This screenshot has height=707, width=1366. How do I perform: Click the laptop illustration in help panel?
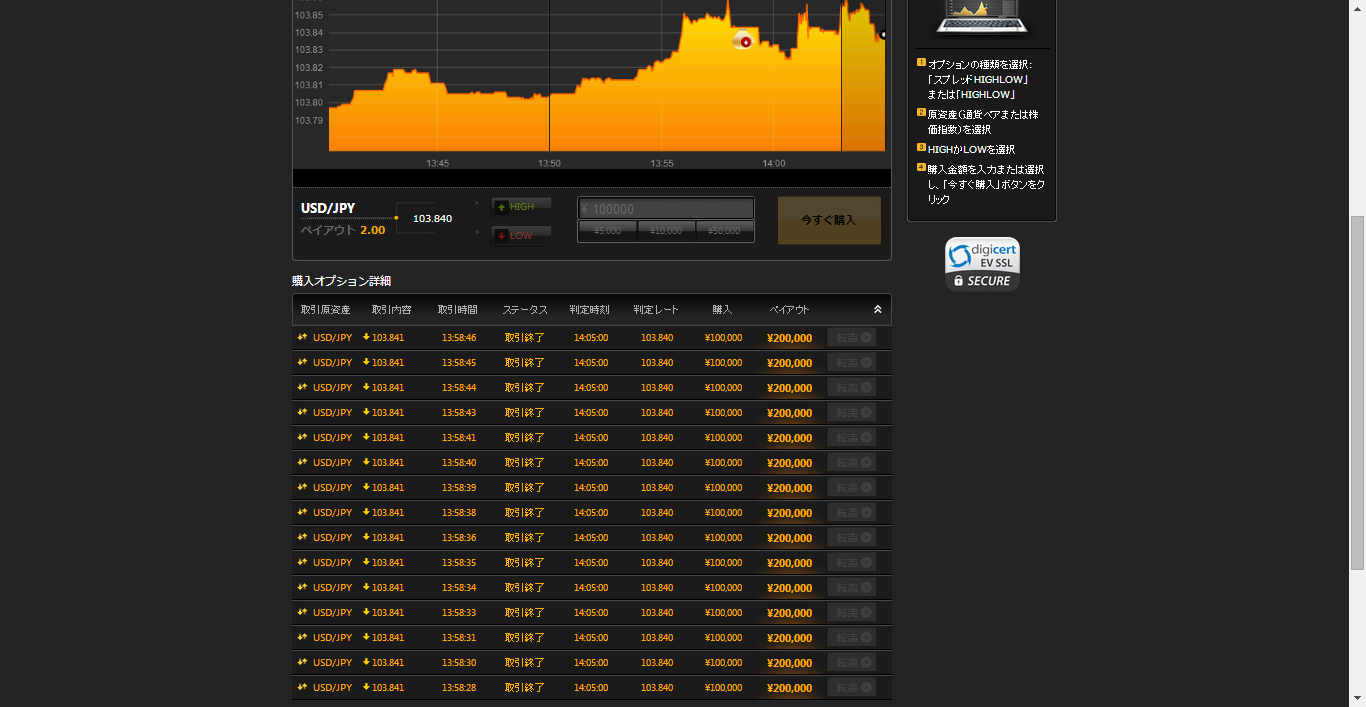(981, 16)
